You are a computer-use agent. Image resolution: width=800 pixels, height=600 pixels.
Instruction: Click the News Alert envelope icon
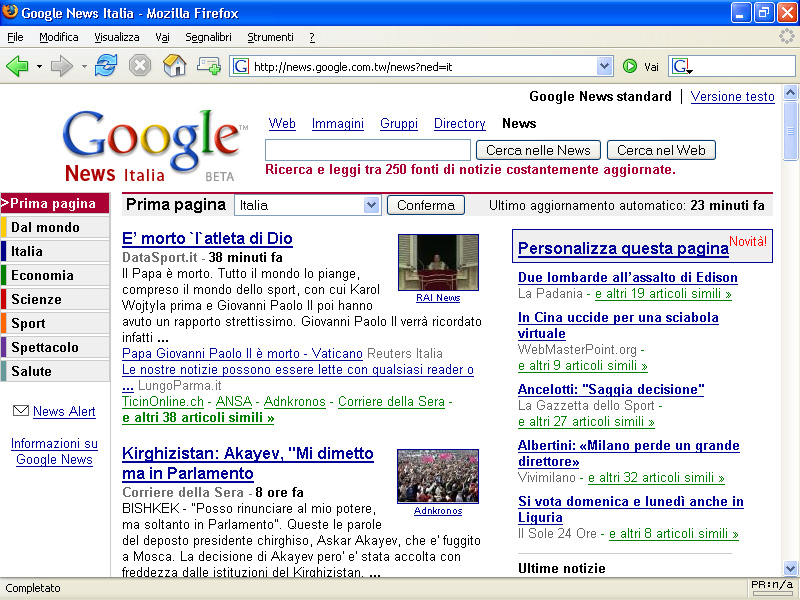(x=20, y=410)
